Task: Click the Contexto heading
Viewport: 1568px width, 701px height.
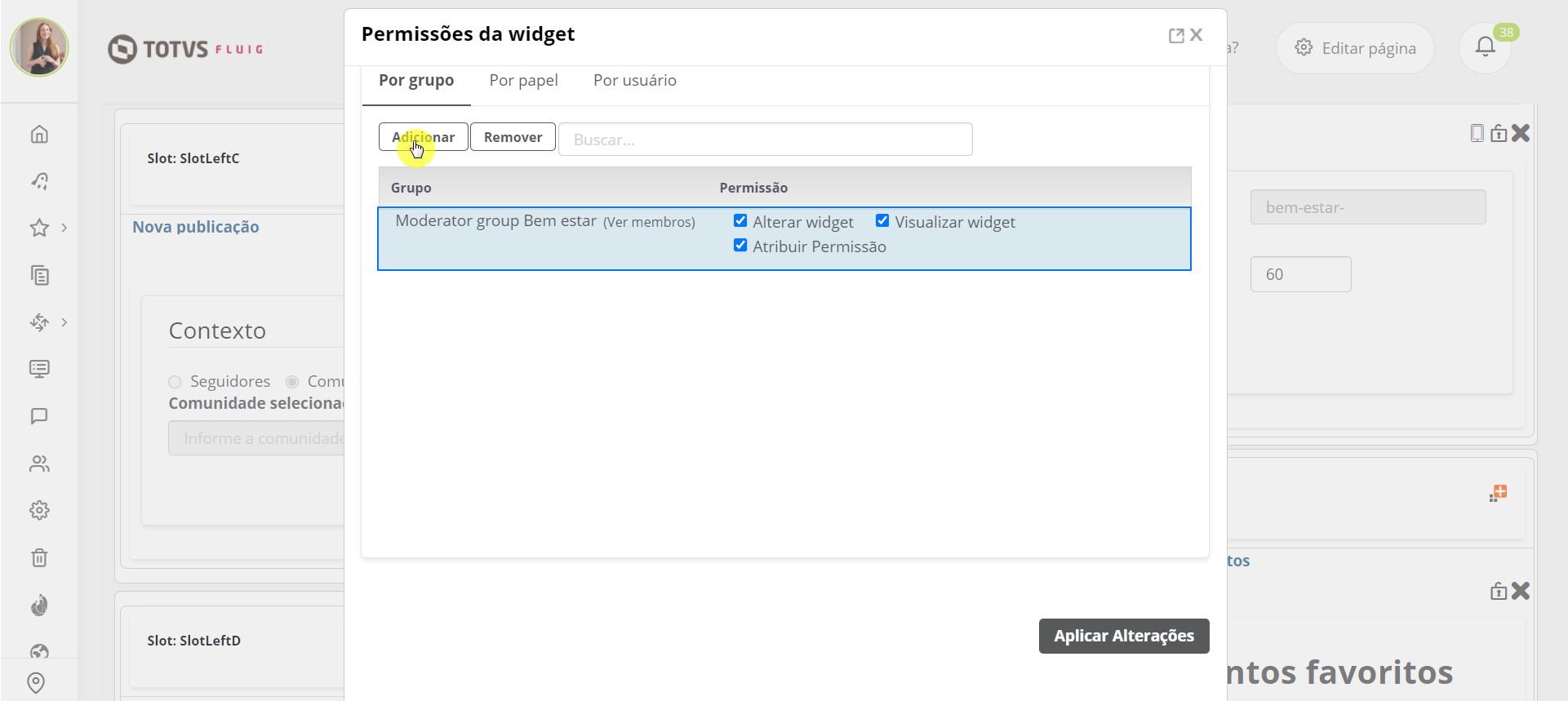Action: pos(217,331)
